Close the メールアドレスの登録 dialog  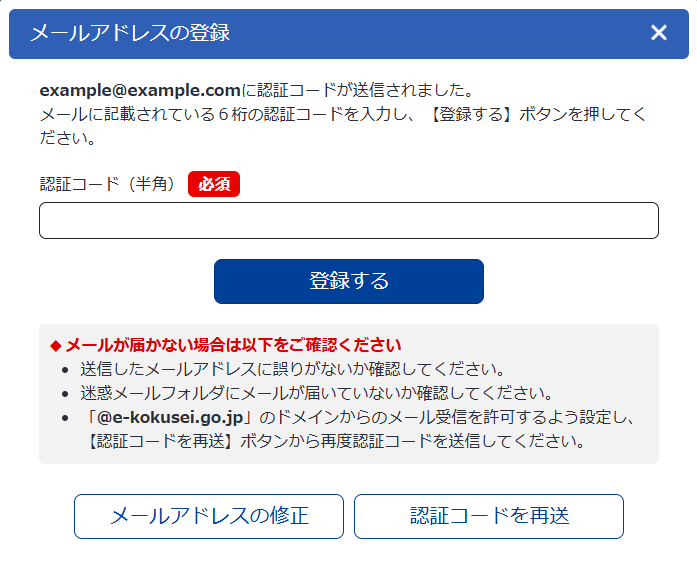(x=658, y=33)
